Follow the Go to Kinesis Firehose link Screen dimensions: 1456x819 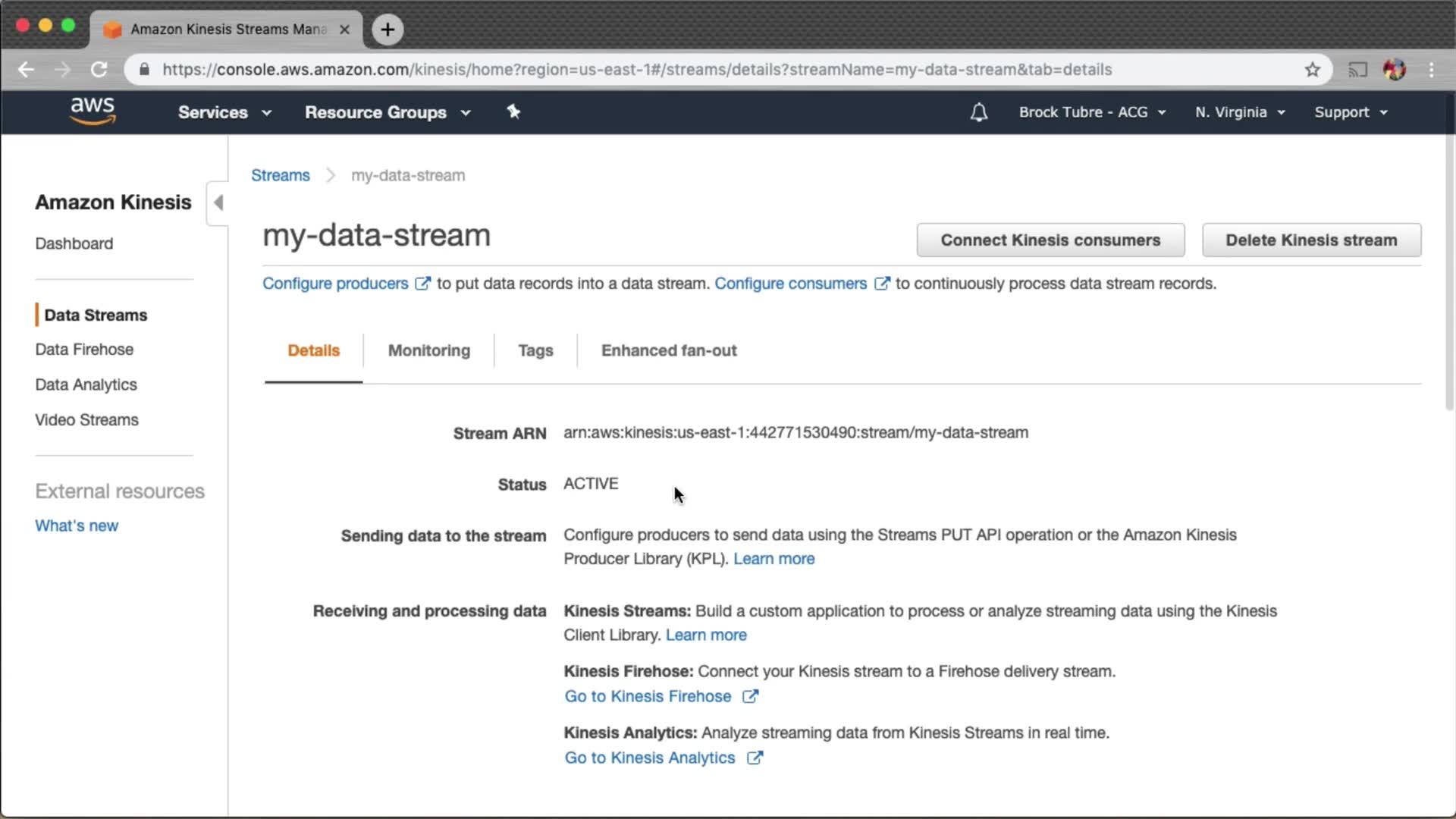[x=648, y=696]
